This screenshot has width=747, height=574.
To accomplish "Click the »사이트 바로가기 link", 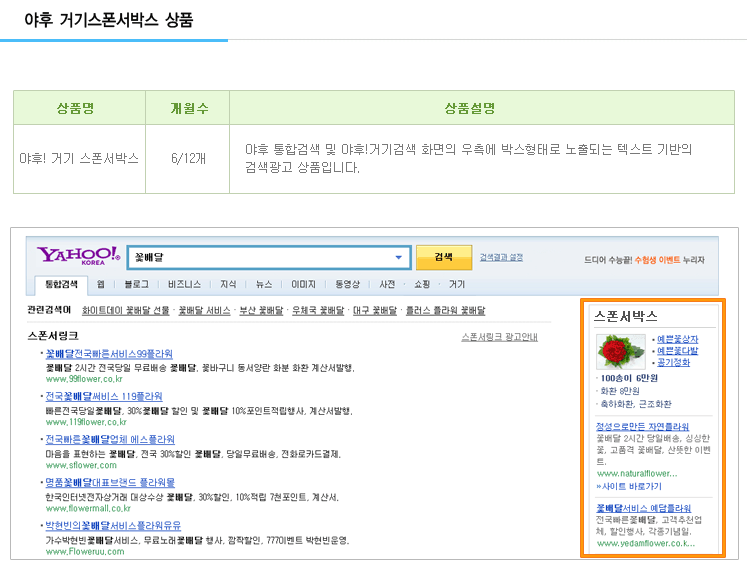I will click(x=629, y=486).
